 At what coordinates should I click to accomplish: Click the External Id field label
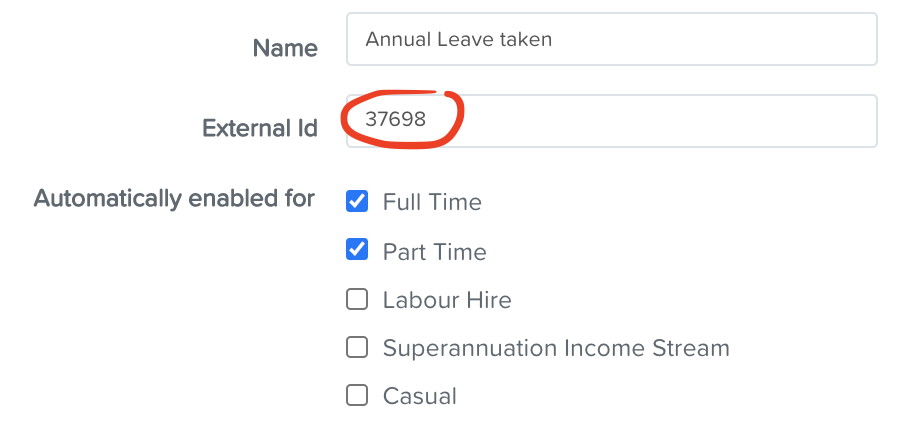pyautogui.click(x=260, y=128)
